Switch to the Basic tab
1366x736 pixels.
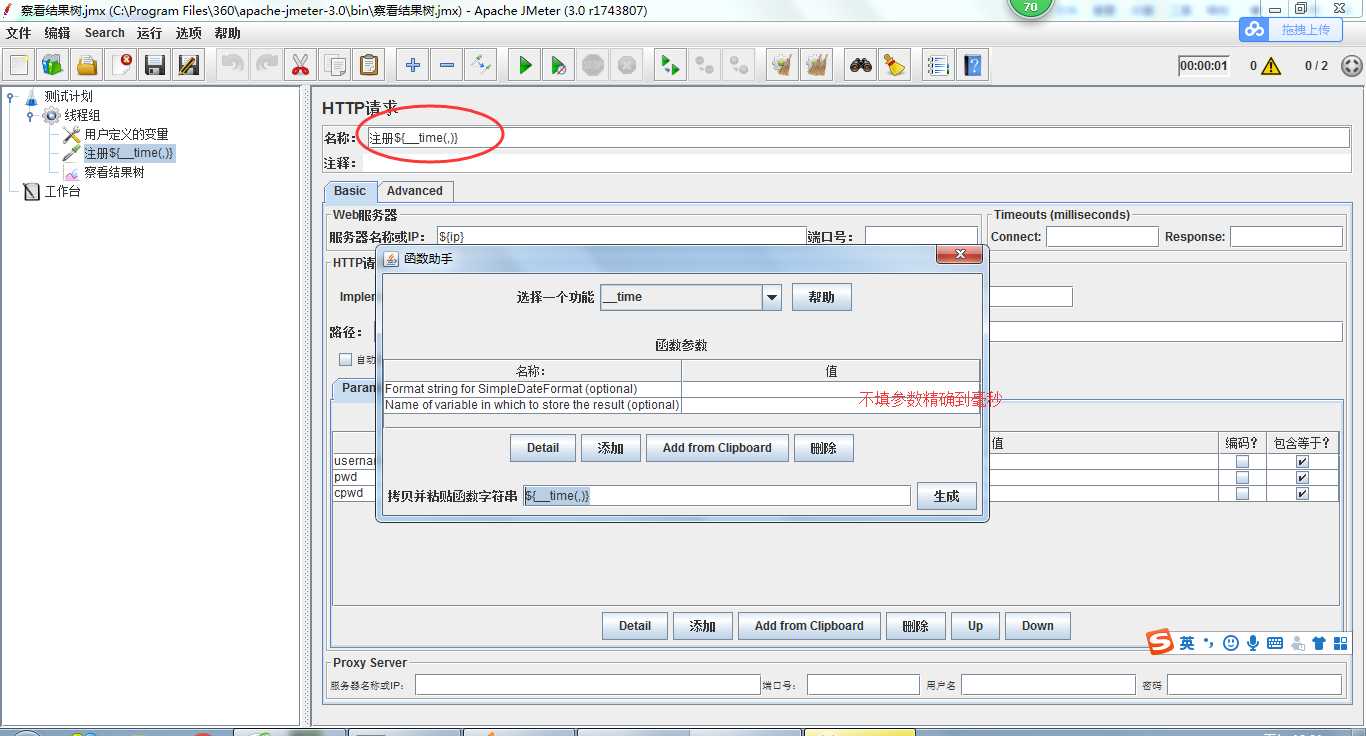tap(350, 191)
